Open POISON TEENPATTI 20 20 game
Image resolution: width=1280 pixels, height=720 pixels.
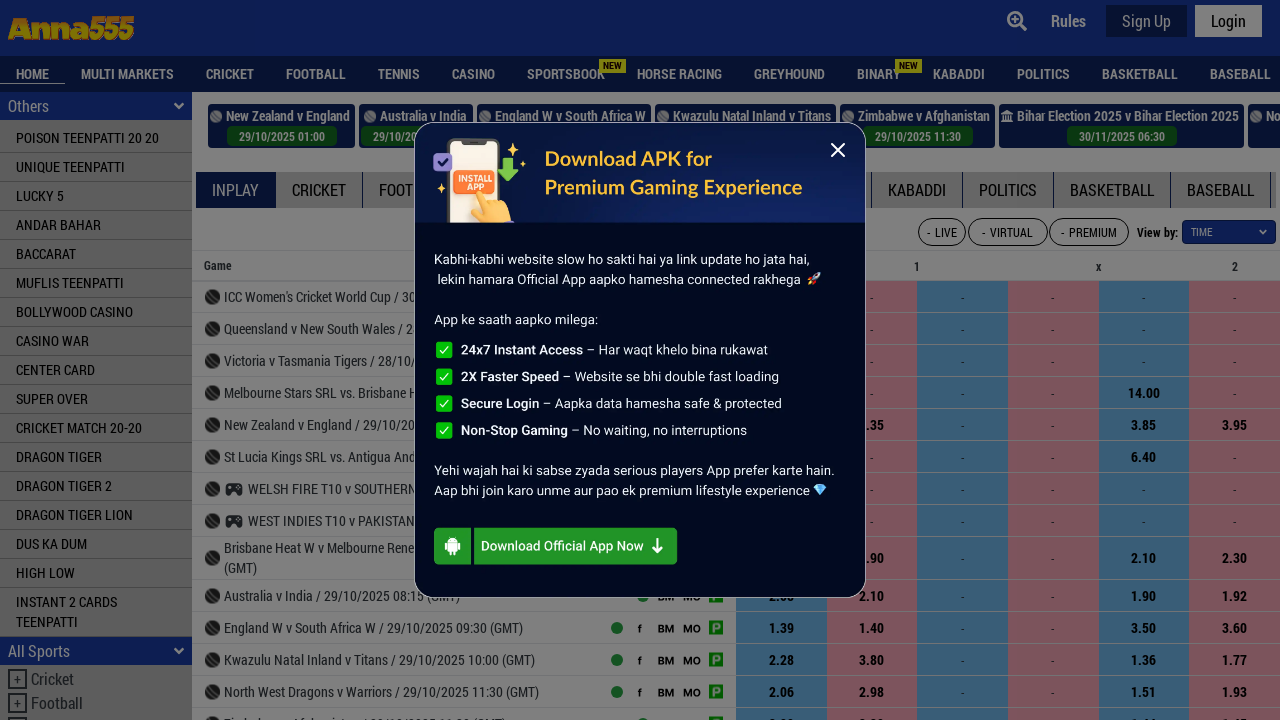click(x=96, y=138)
